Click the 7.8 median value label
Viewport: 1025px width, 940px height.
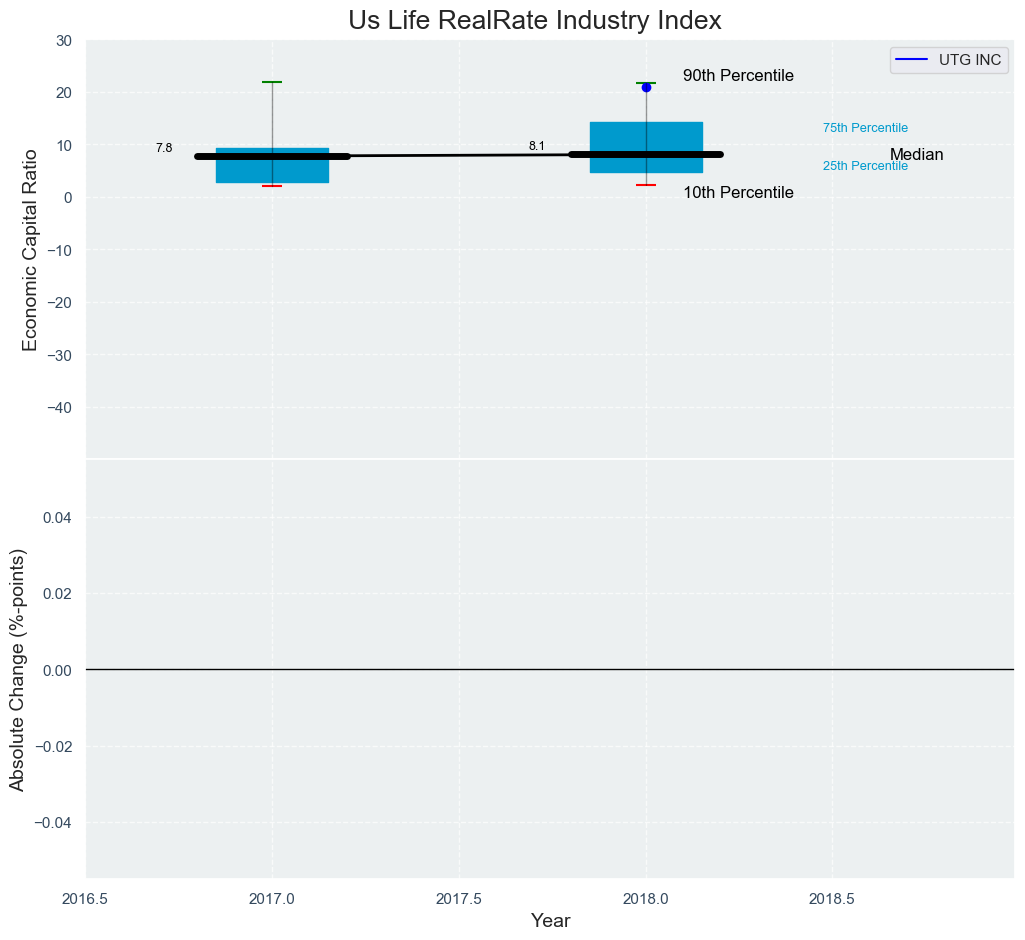coord(164,148)
